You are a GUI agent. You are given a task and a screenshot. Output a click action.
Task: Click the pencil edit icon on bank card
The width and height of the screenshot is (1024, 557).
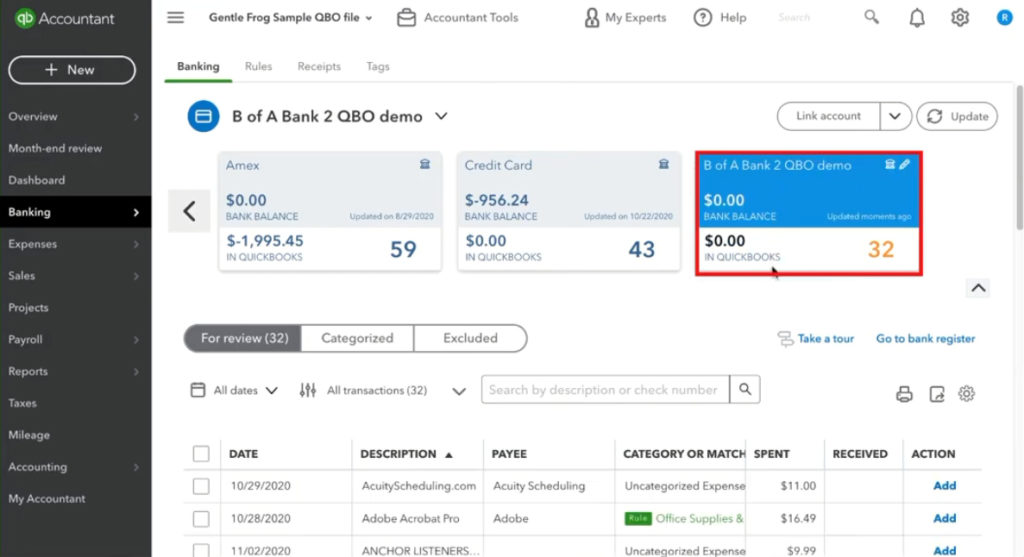[905, 165]
